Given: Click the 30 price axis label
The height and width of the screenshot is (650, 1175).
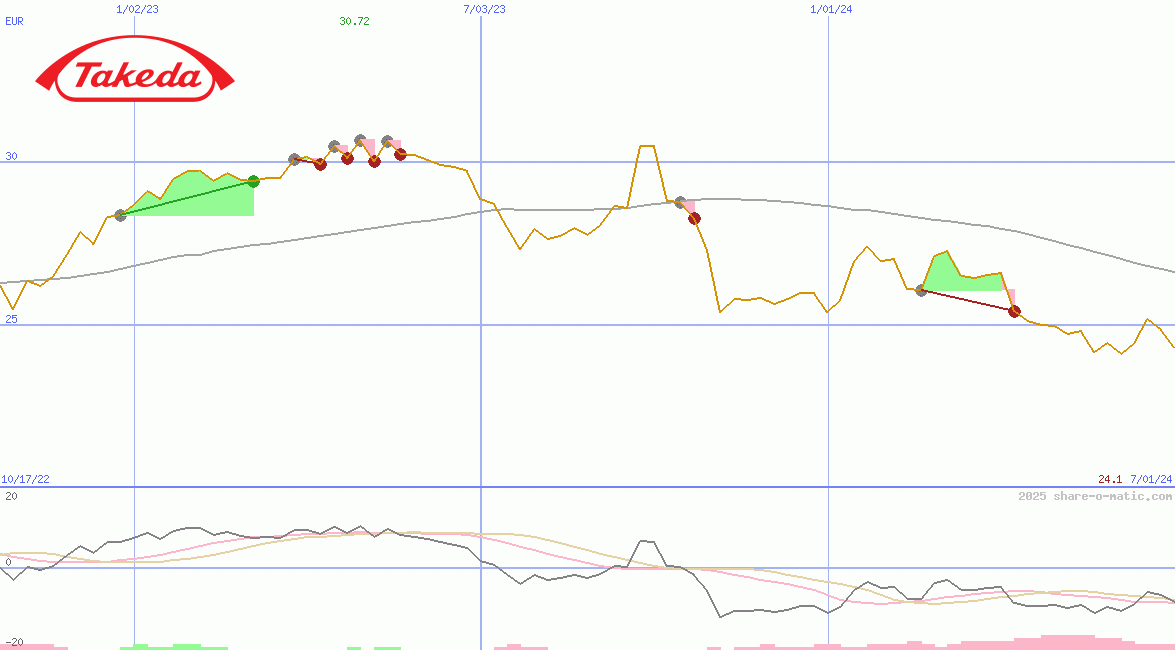Looking at the screenshot, I should (x=11, y=156).
